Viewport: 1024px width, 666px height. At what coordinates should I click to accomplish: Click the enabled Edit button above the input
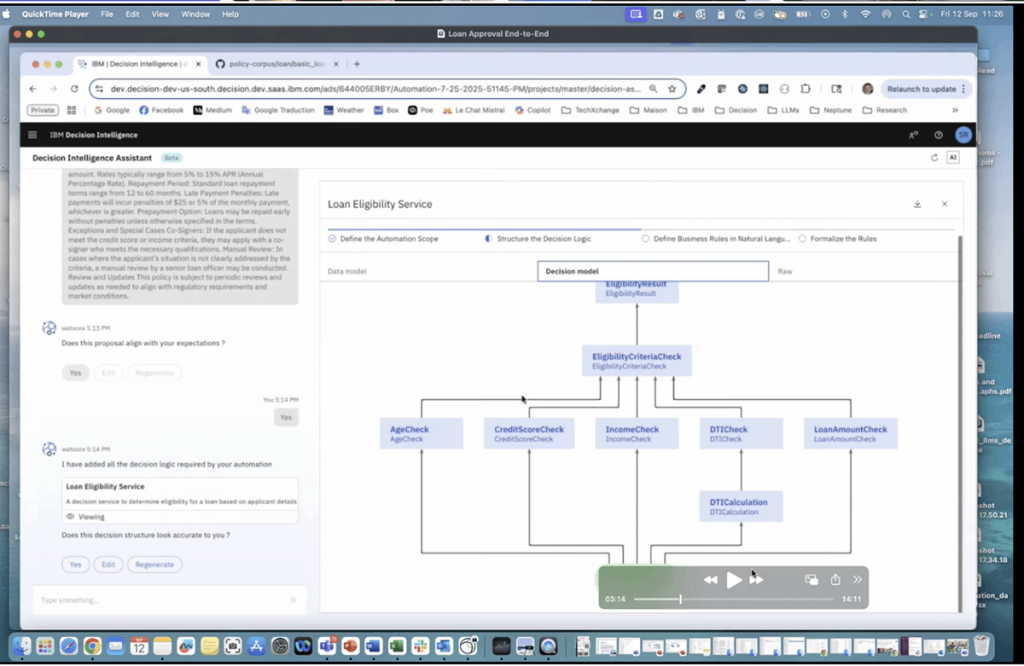(108, 564)
